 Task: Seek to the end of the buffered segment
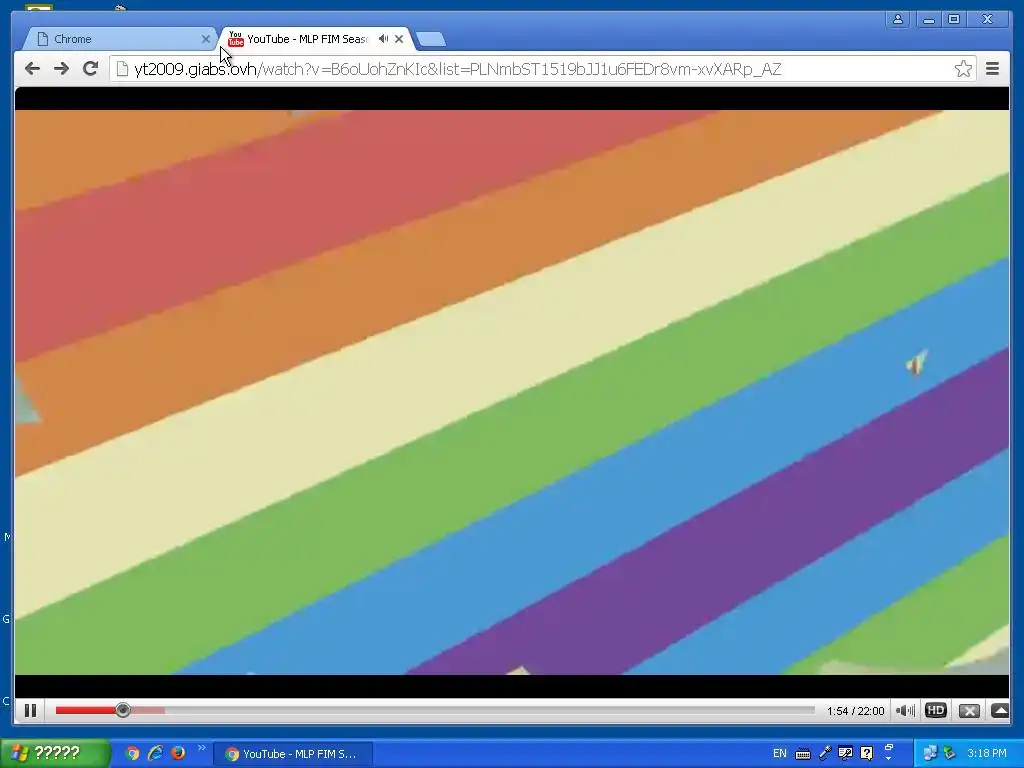164,710
